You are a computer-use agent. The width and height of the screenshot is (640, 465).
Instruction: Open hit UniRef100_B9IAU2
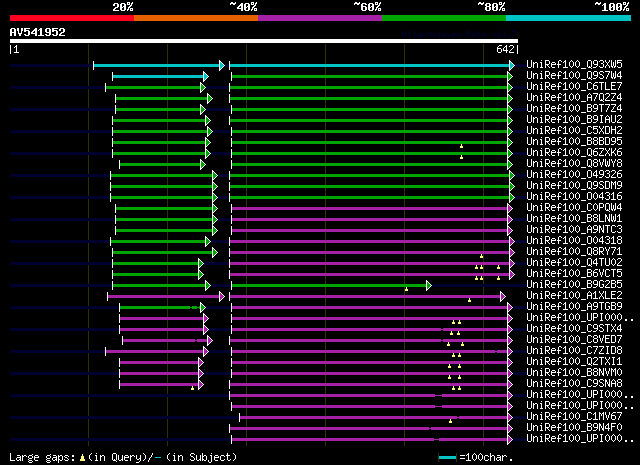[574, 120]
